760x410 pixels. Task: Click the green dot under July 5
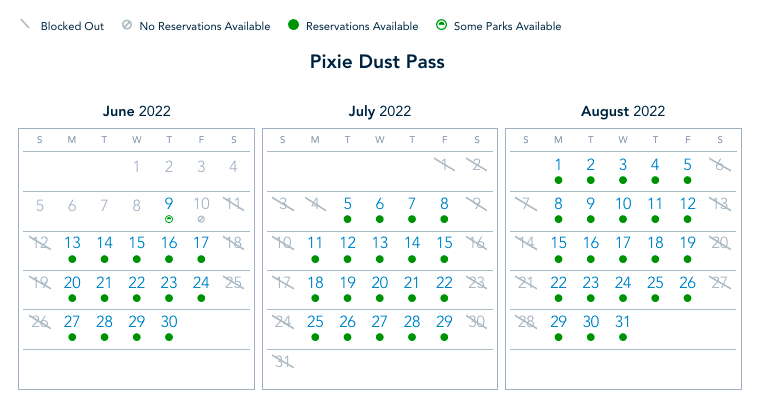[347, 219]
